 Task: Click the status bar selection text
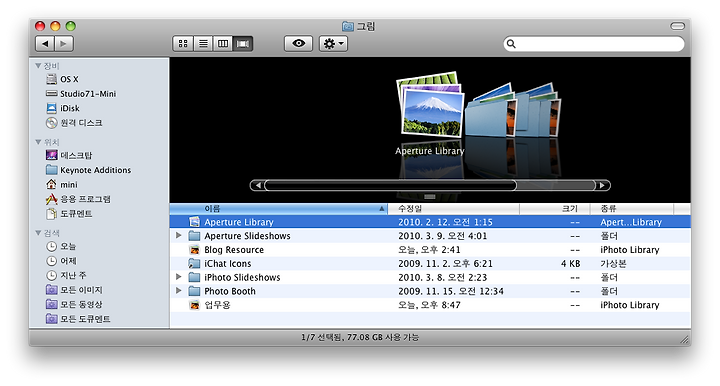pos(360,337)
